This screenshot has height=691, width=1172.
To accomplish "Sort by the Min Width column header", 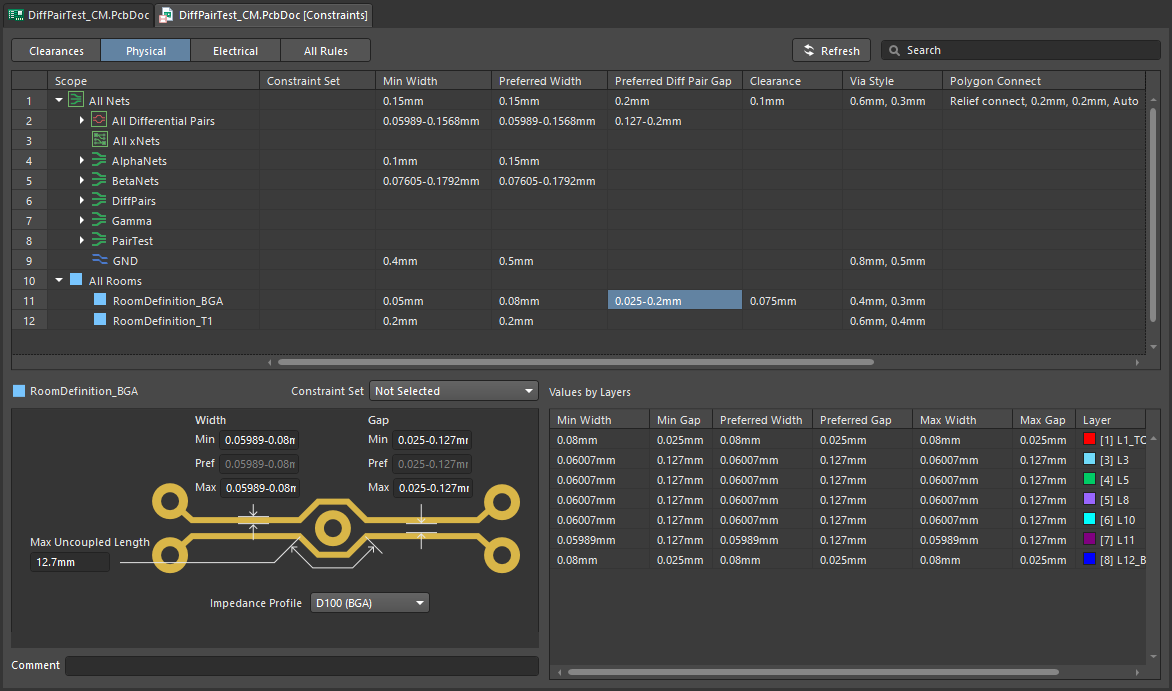I will point(433,81).
